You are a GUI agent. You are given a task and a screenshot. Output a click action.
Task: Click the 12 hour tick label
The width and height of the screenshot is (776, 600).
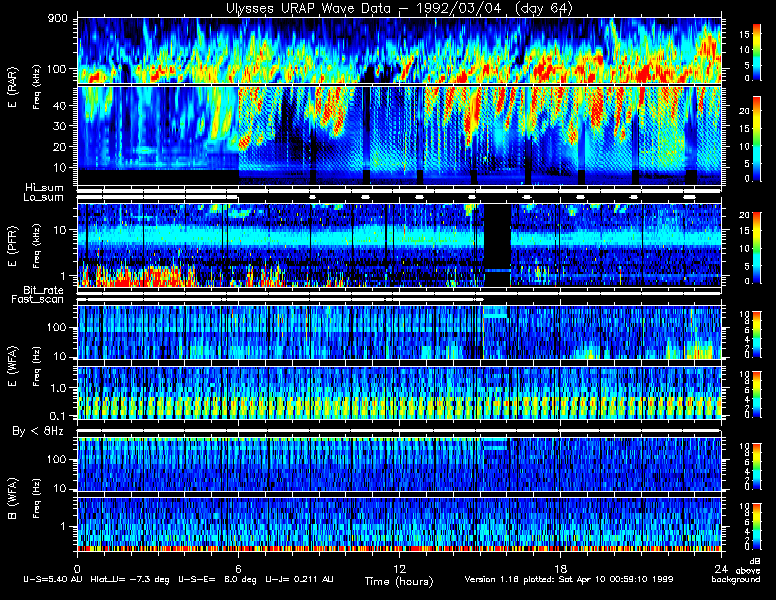398,565
